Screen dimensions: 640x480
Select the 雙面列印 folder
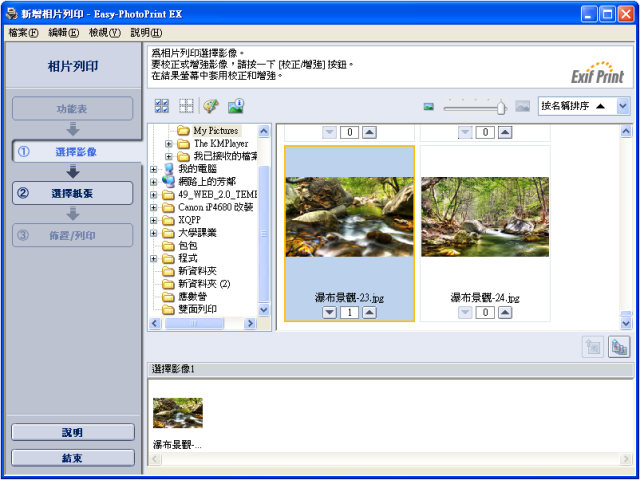pos(189,309)
